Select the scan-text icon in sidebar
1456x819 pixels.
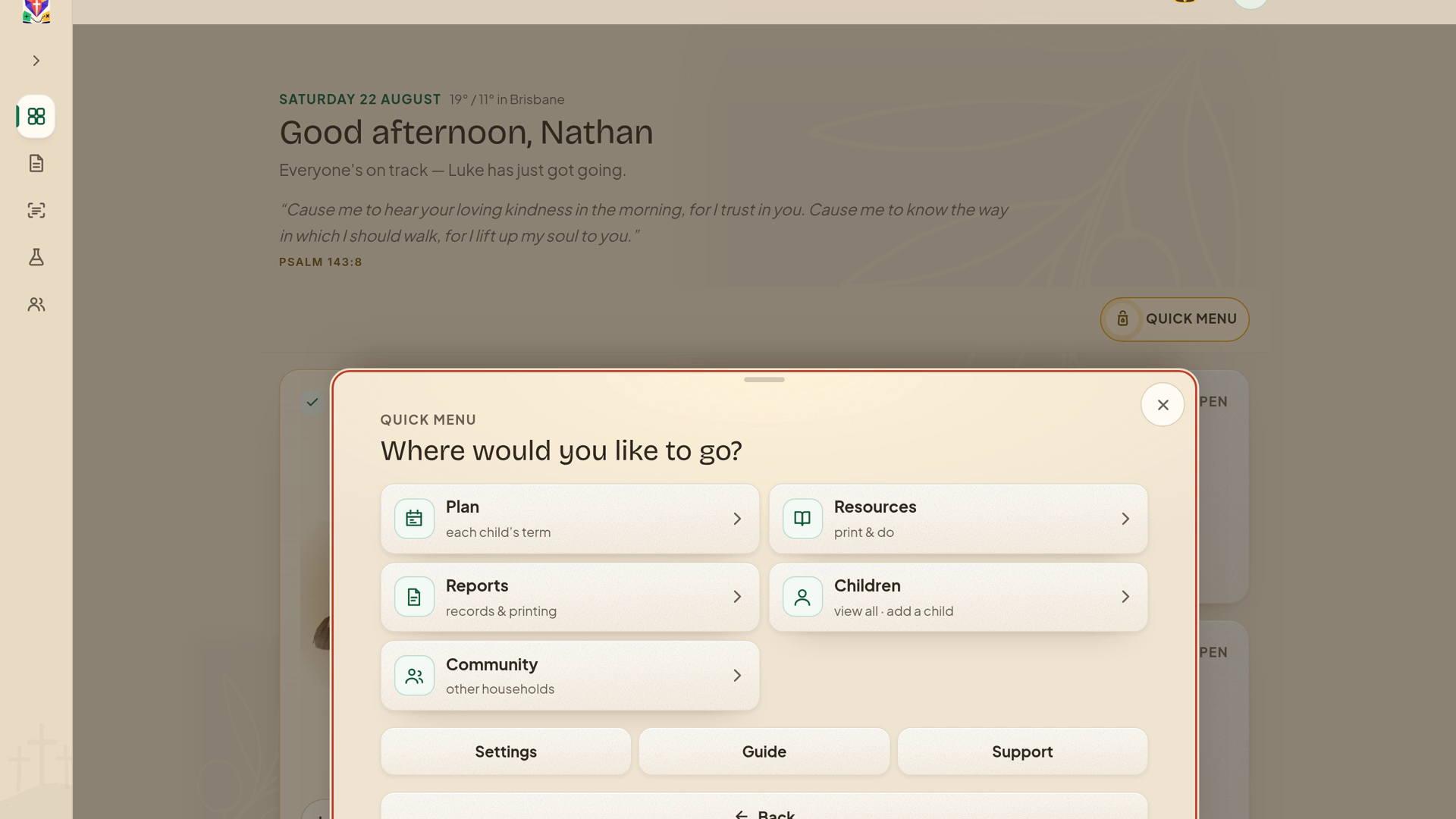pyautogui.click(x=36, y=211)
